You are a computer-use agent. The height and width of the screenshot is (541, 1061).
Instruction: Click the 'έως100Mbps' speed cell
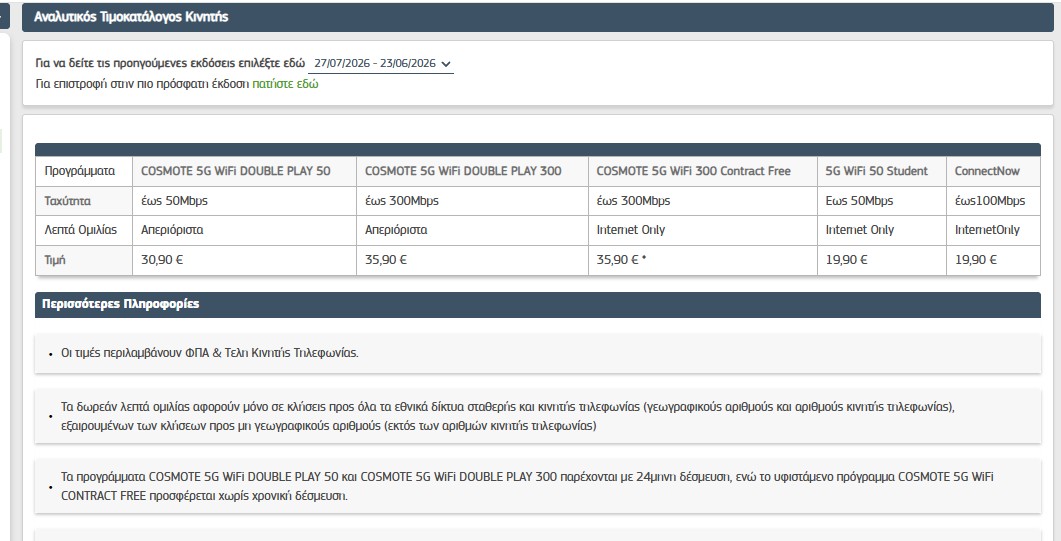(x=993, y=201)
